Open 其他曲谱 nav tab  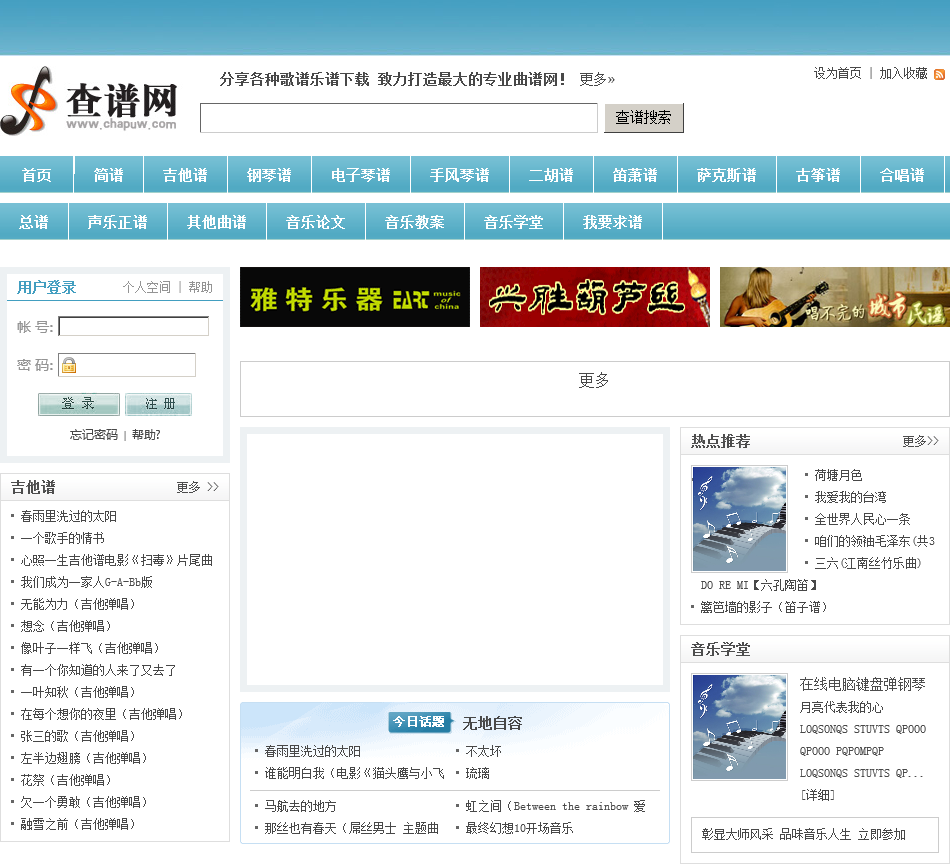pyautogui.click(x=217, y=222)
